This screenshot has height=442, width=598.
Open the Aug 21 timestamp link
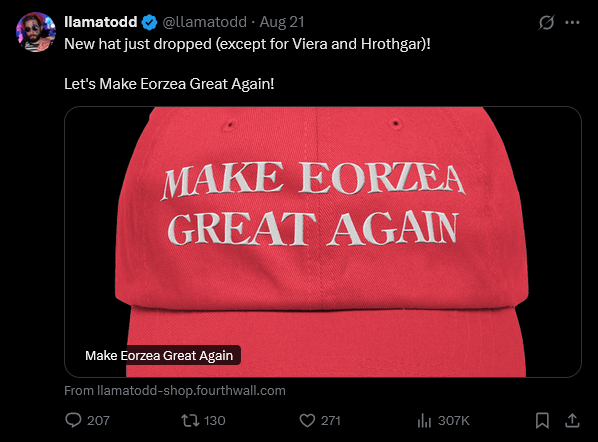point(282,22)
